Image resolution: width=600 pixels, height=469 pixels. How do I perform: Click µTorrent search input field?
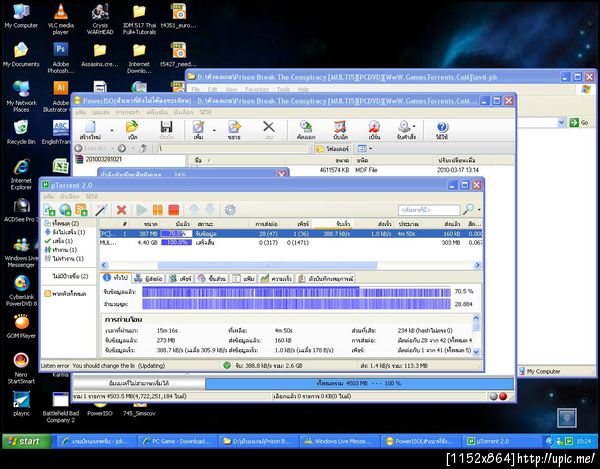(x=429, y=210)
